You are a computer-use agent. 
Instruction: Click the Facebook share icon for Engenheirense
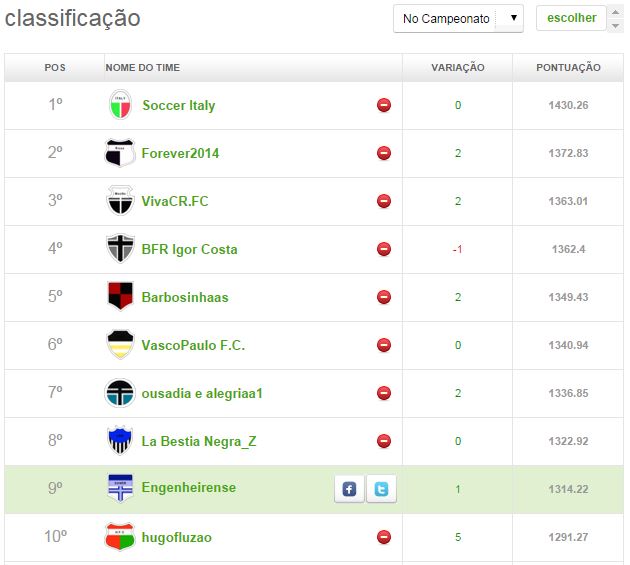tap(349, 489)
